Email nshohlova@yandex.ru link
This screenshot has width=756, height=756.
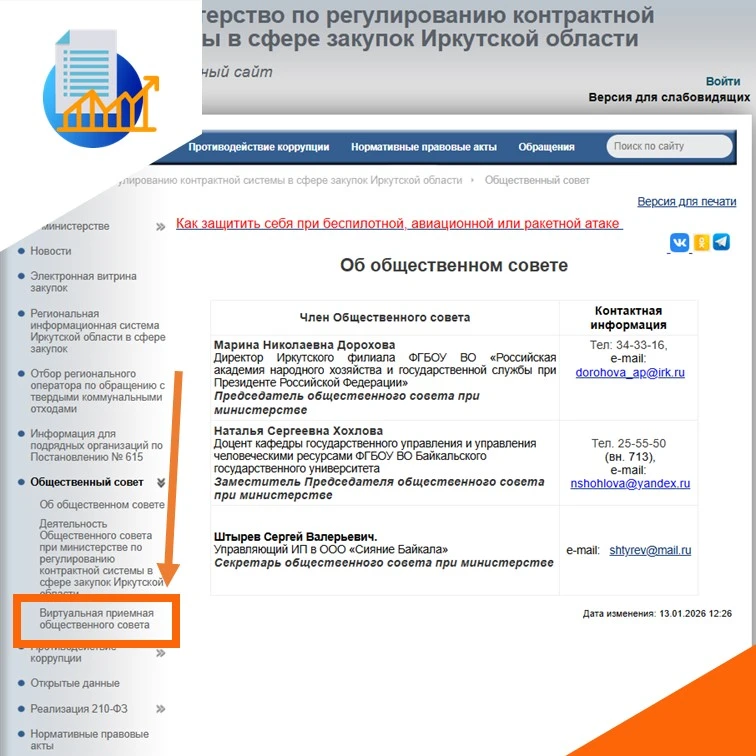(x=630, y=483)
